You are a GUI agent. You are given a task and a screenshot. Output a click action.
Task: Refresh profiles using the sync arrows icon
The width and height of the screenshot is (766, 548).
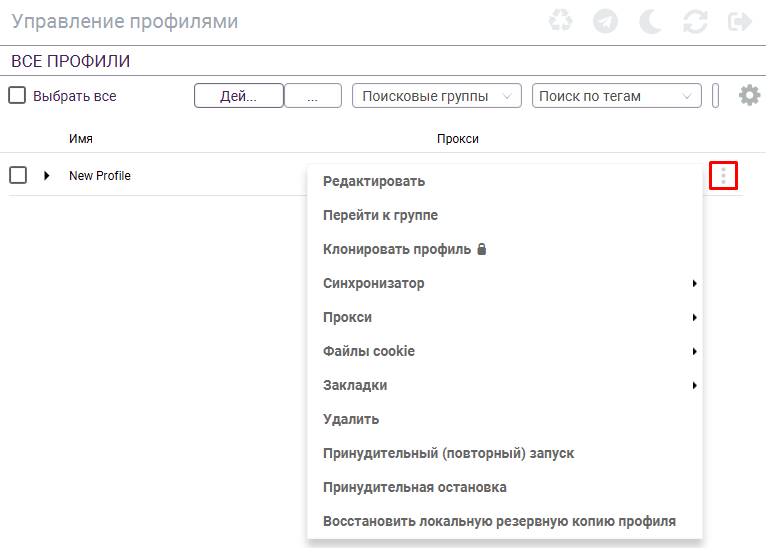pyautogui.click(x=695, y=21)
